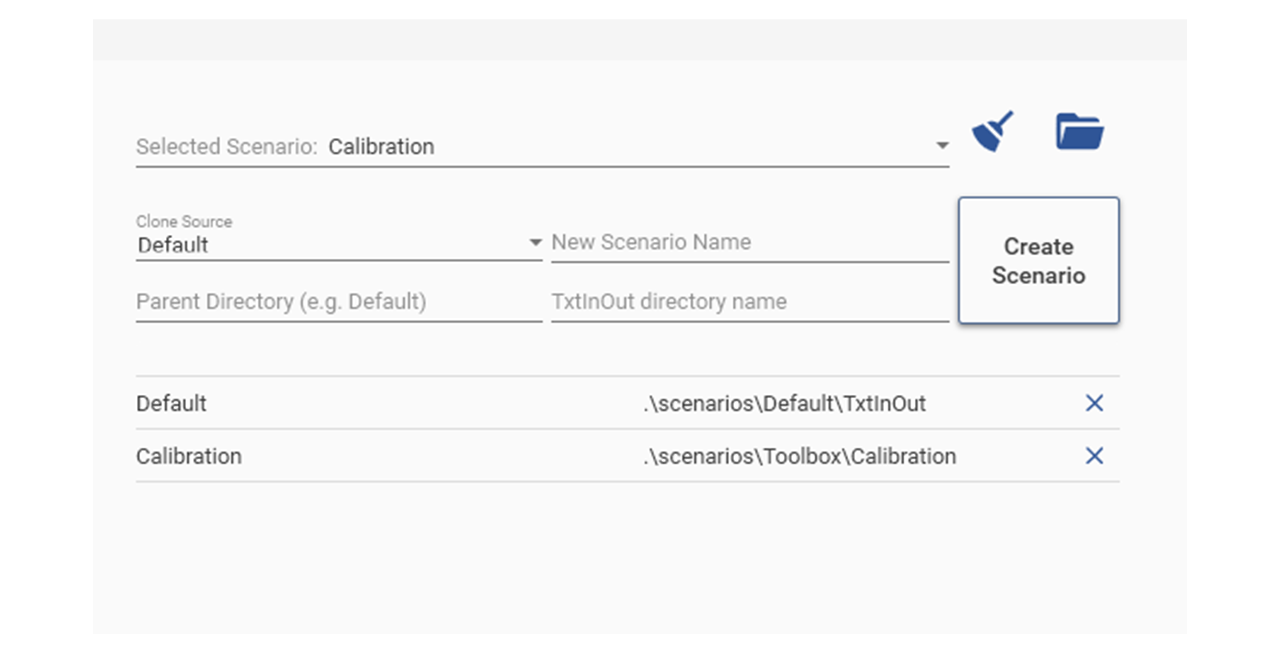The height and width of the screenshot is (653, 1280).
Task: Click empty area below the scenario list
Action: pyautogui.click(x=639, y=560)
